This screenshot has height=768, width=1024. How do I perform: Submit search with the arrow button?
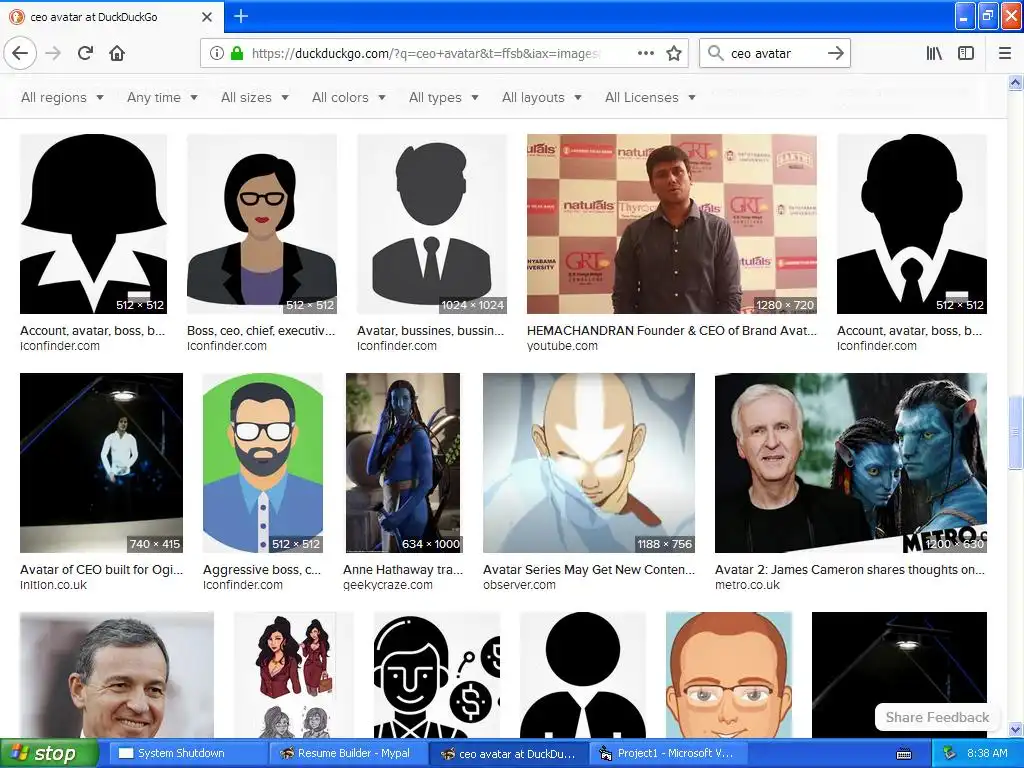(835, 53)
